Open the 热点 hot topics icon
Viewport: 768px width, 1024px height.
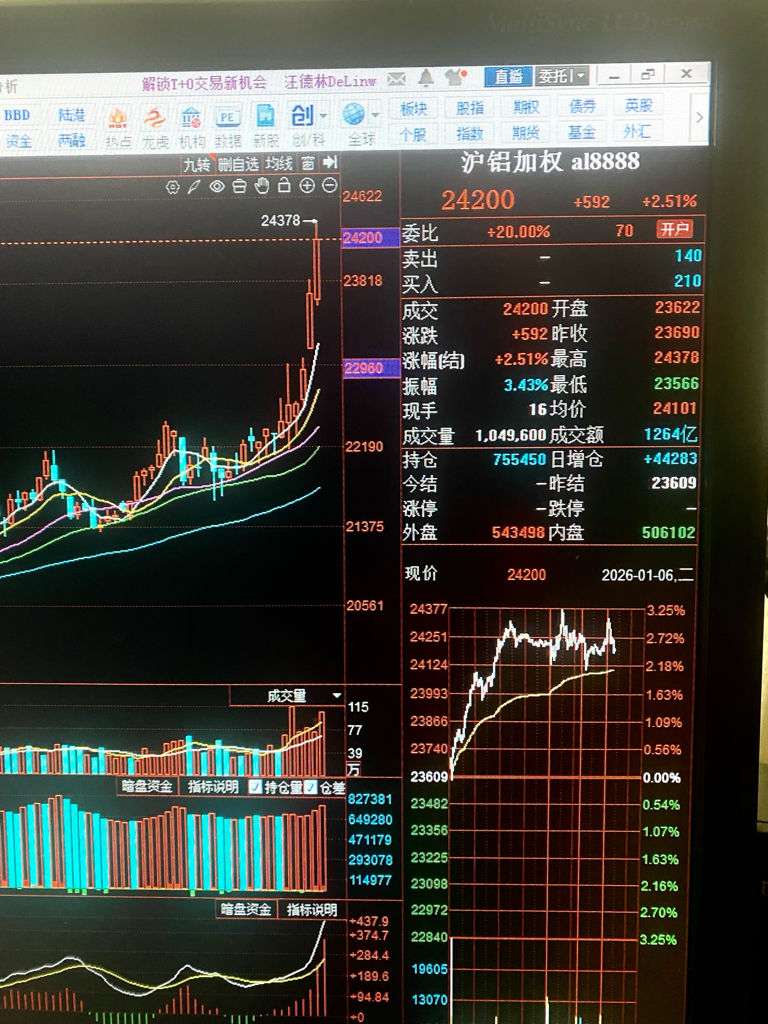118,126
